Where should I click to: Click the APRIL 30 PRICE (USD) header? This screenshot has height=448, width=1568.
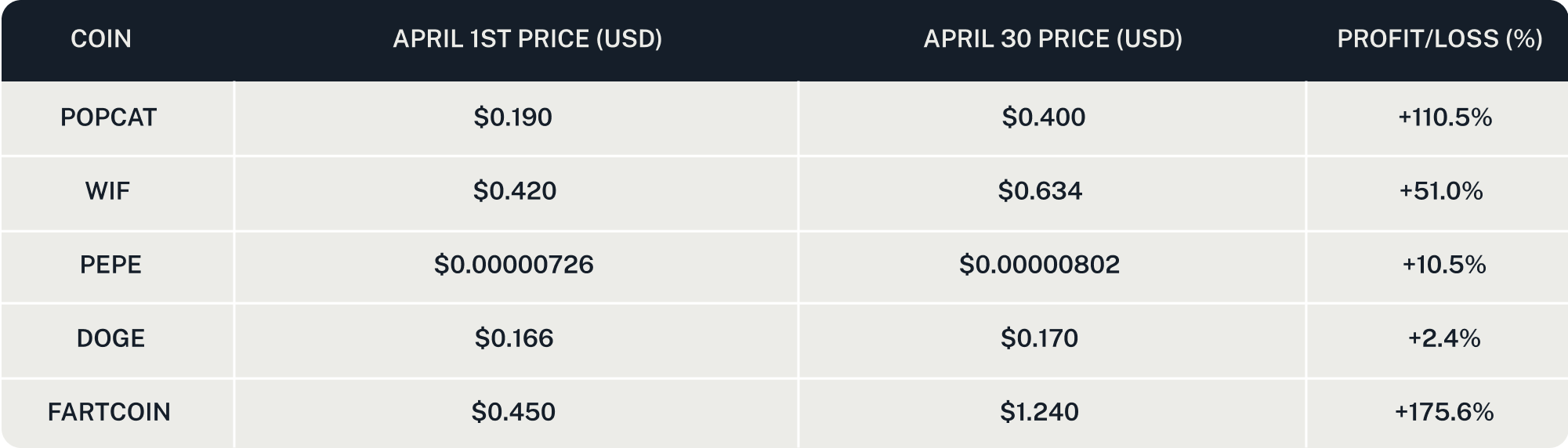[1052, 38]
